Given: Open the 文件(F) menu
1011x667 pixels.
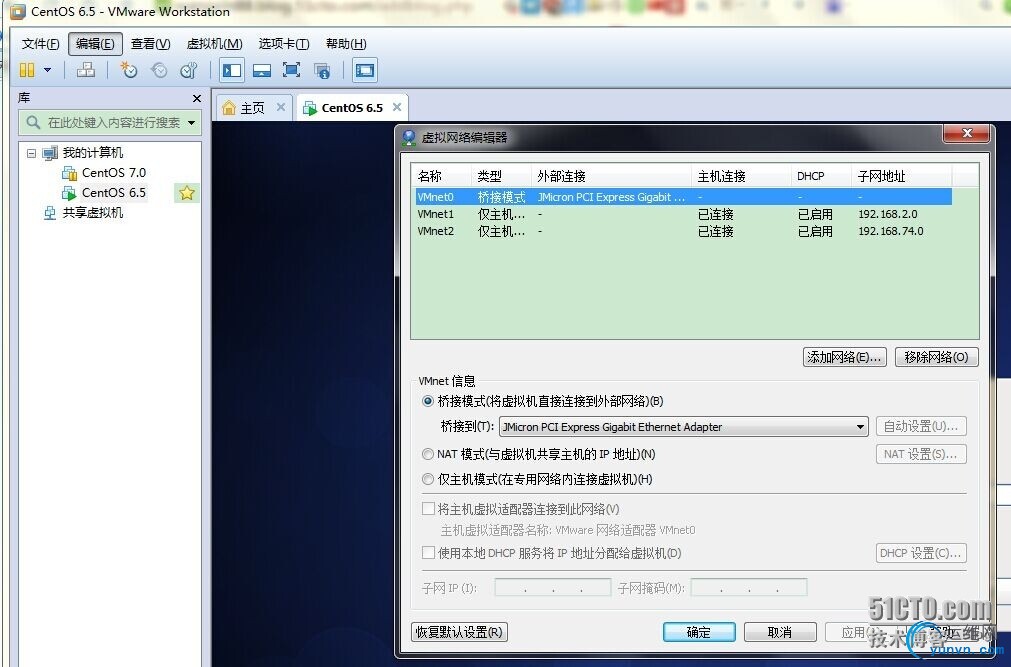Looking at the screenshot, I should 40,44.
